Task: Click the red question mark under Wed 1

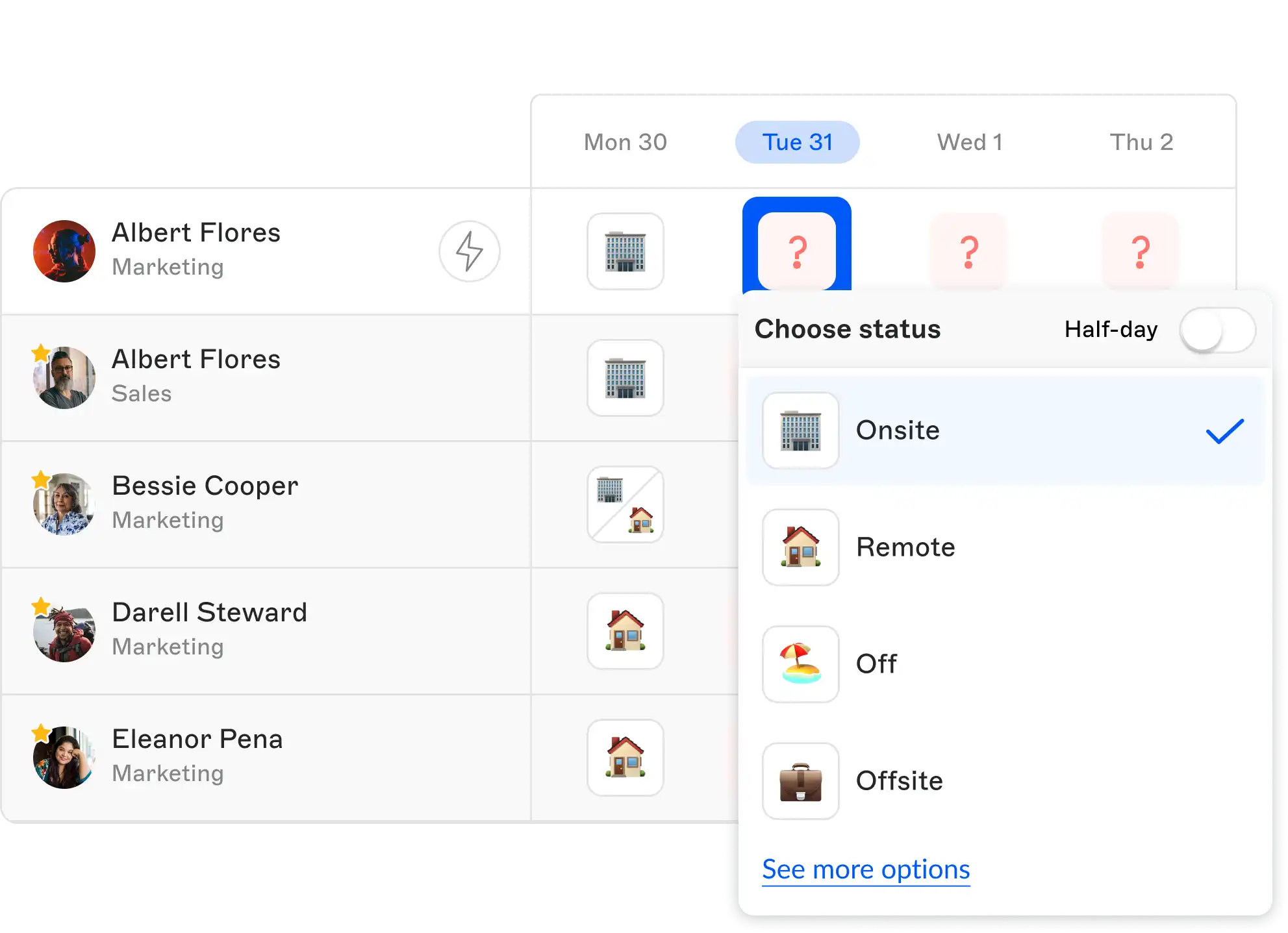Action: 969,251
